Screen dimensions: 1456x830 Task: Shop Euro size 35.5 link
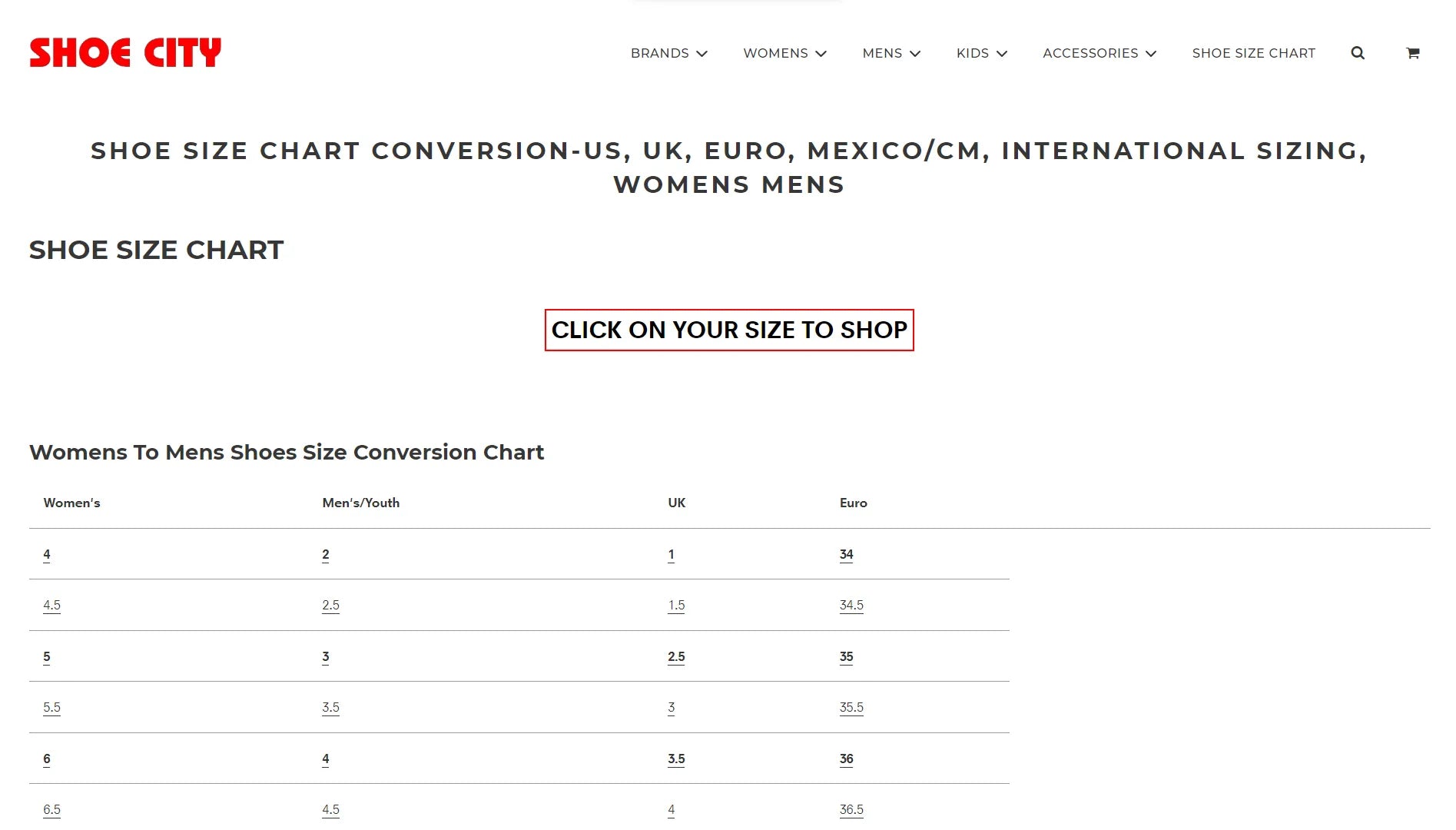(851, 707)
